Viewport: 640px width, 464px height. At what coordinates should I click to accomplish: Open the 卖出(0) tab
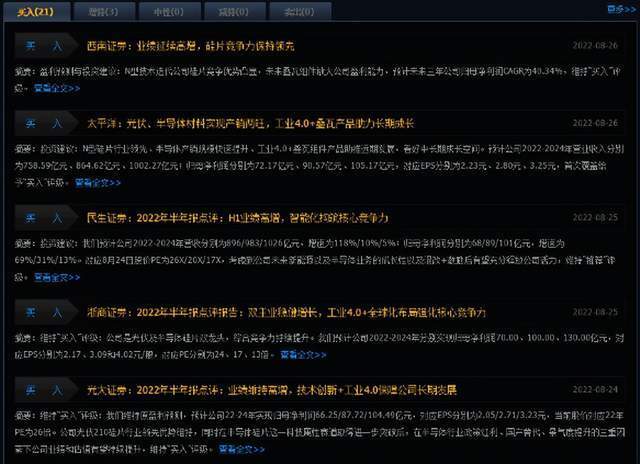299,11
